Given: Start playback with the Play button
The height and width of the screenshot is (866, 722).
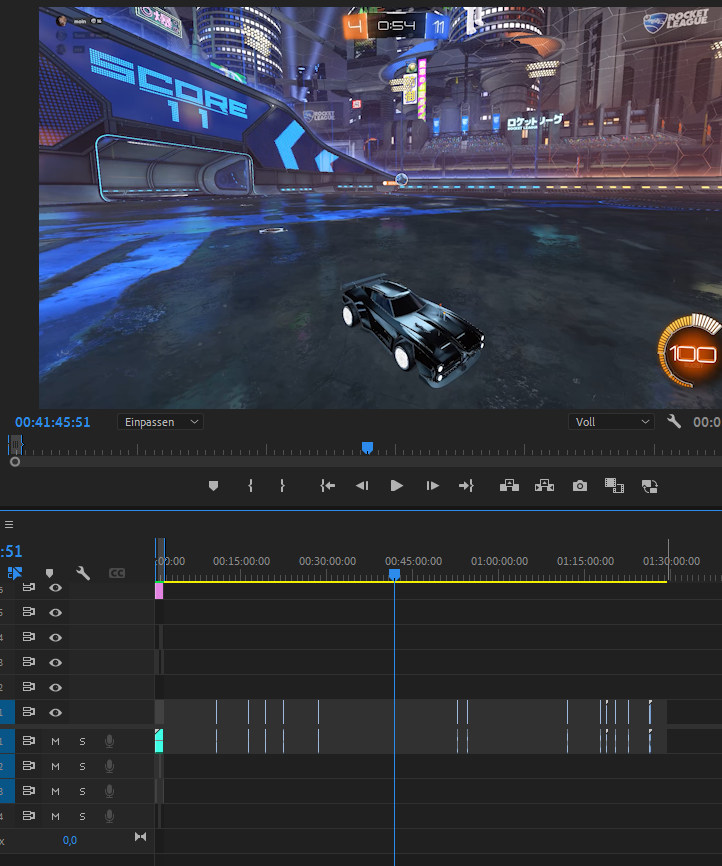Looking at the screenshot, I should pos(397,486).
